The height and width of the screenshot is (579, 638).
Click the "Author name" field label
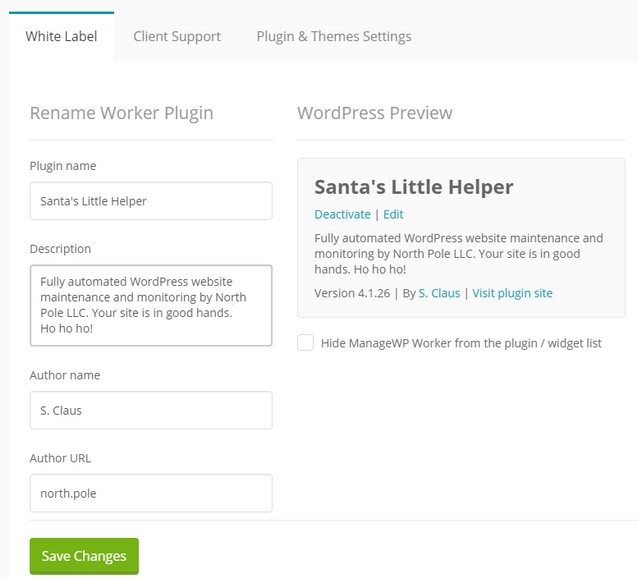pyautogui.click(x=65, y=375)
